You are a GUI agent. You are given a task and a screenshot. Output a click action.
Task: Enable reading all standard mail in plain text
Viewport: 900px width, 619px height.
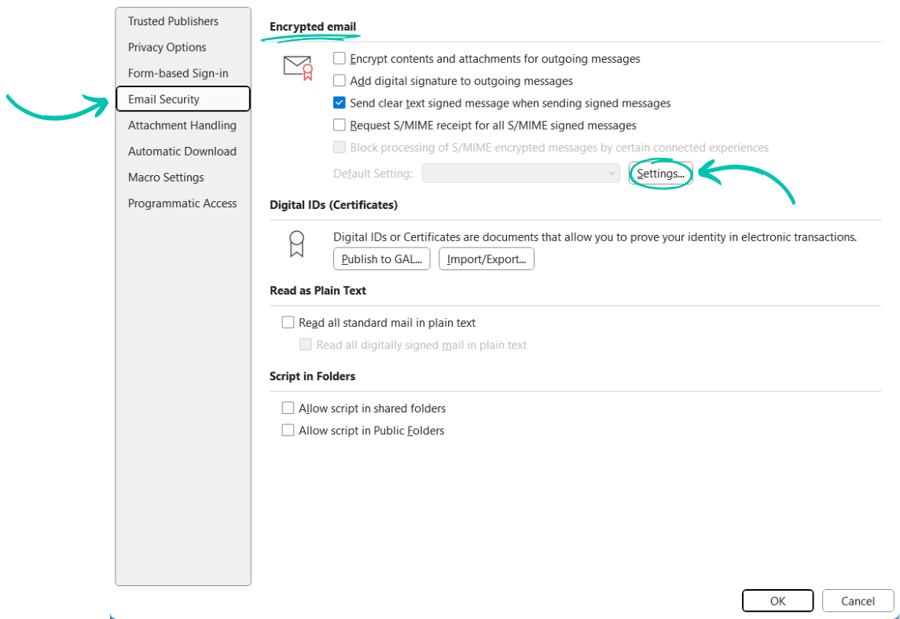pos(289,322)
